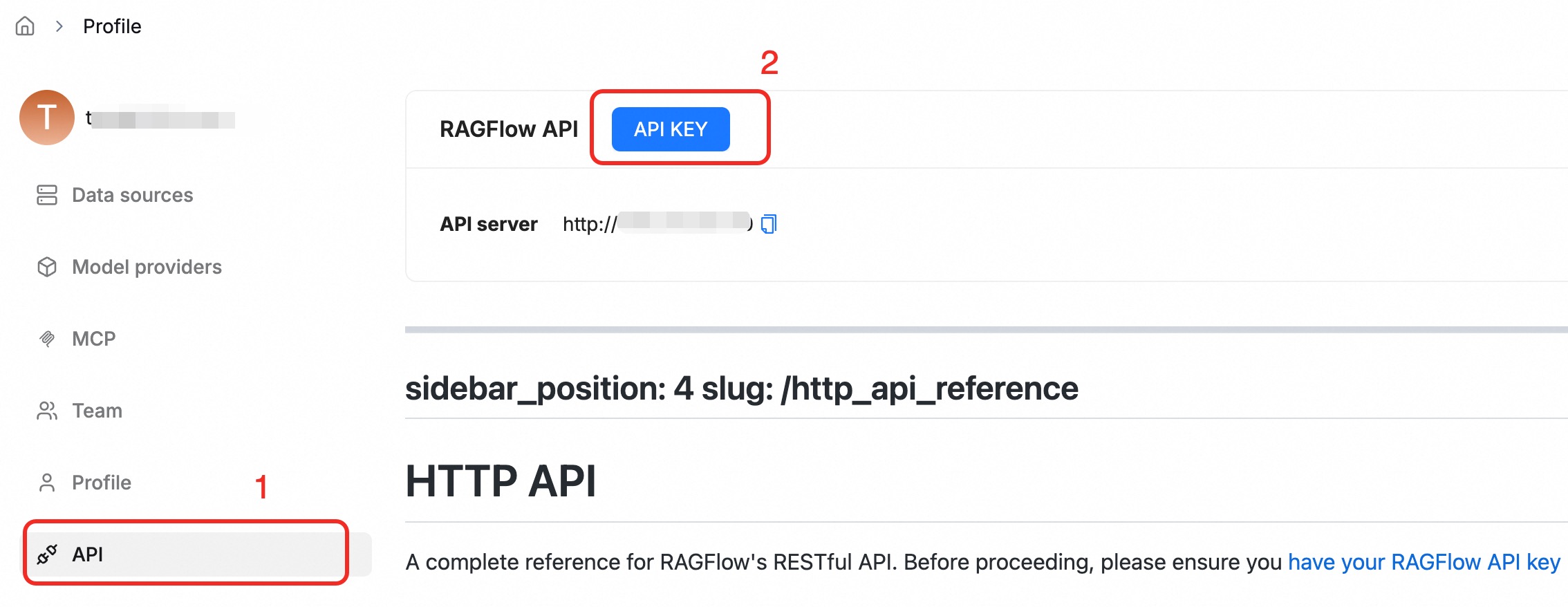Click the blurred username beside avatar
Image resolution: width=1568 pixels, height=607 pixels.
point(160,119)
